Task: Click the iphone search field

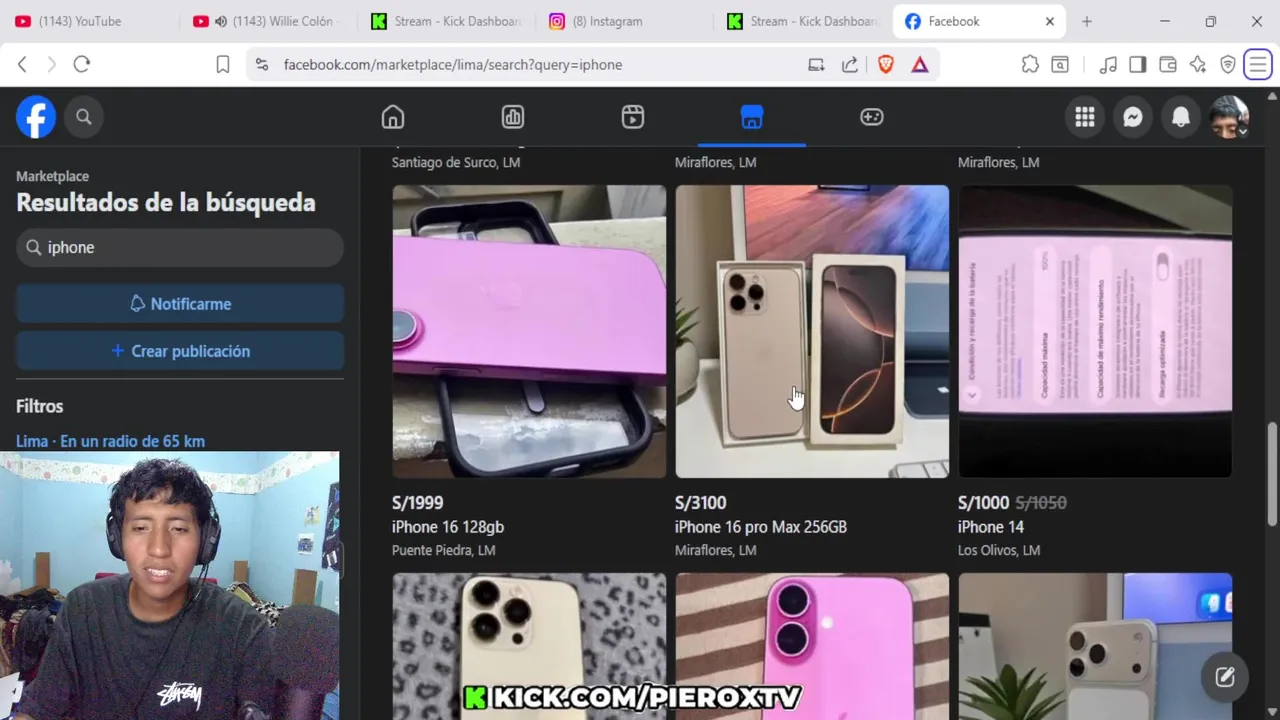Action: coord(180,247)
